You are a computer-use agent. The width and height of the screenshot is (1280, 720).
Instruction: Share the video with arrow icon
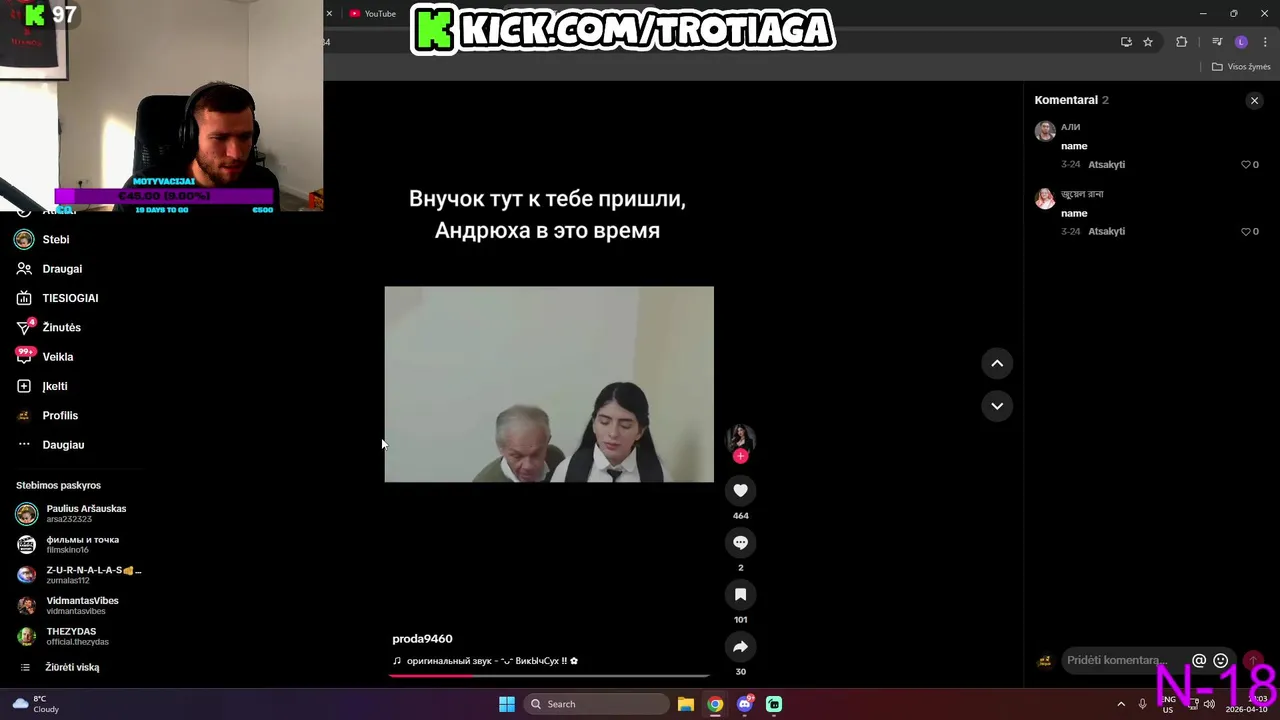740,646
